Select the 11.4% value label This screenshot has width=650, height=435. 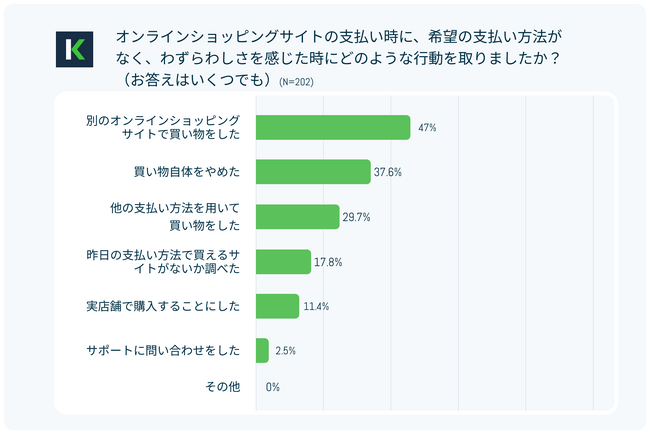(317, 307)
